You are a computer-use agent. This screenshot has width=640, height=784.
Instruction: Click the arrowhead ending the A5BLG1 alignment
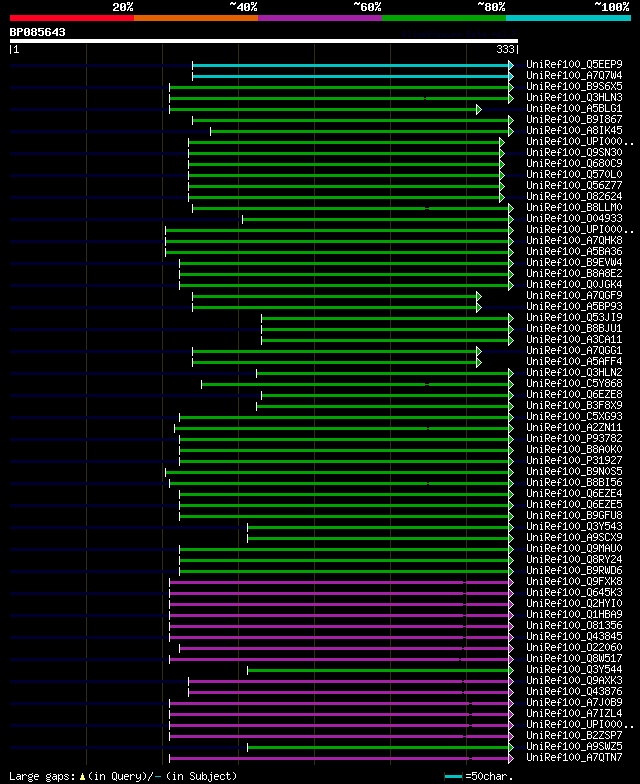(x=478, y=109)
